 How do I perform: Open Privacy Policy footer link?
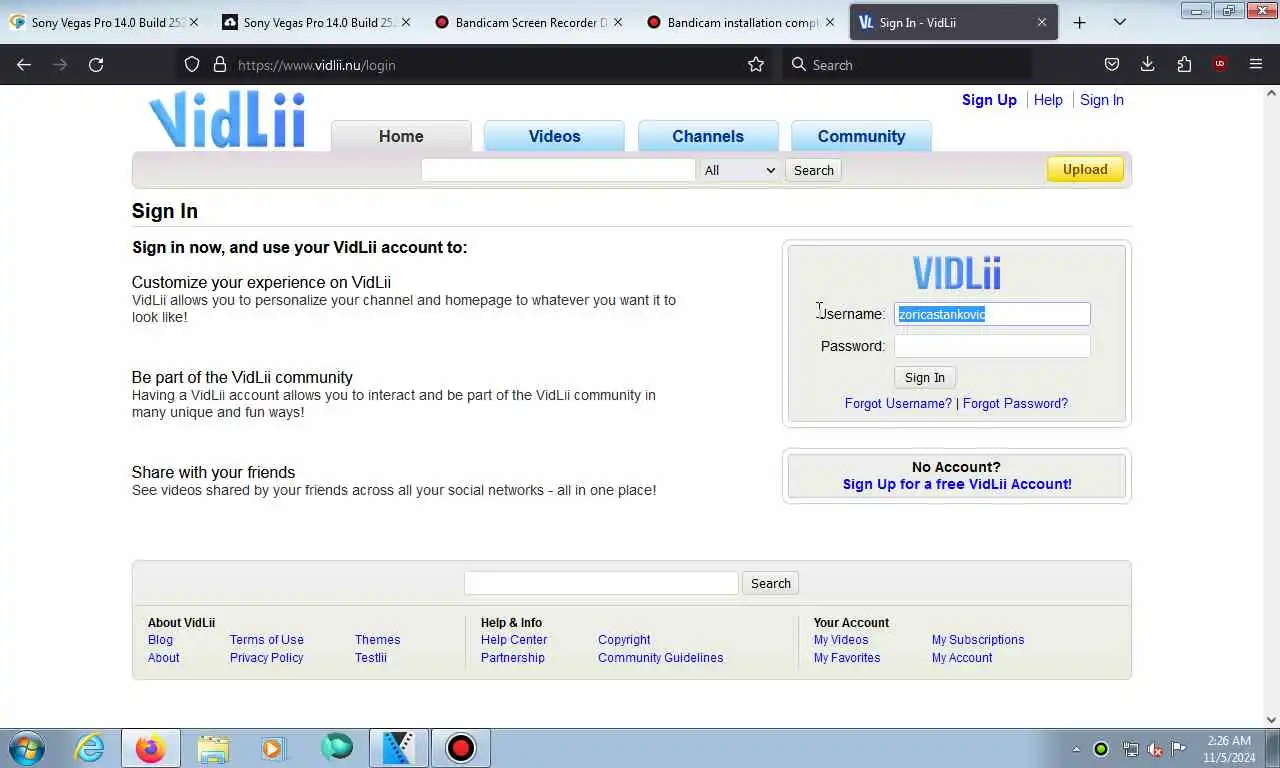pos(266,658)
